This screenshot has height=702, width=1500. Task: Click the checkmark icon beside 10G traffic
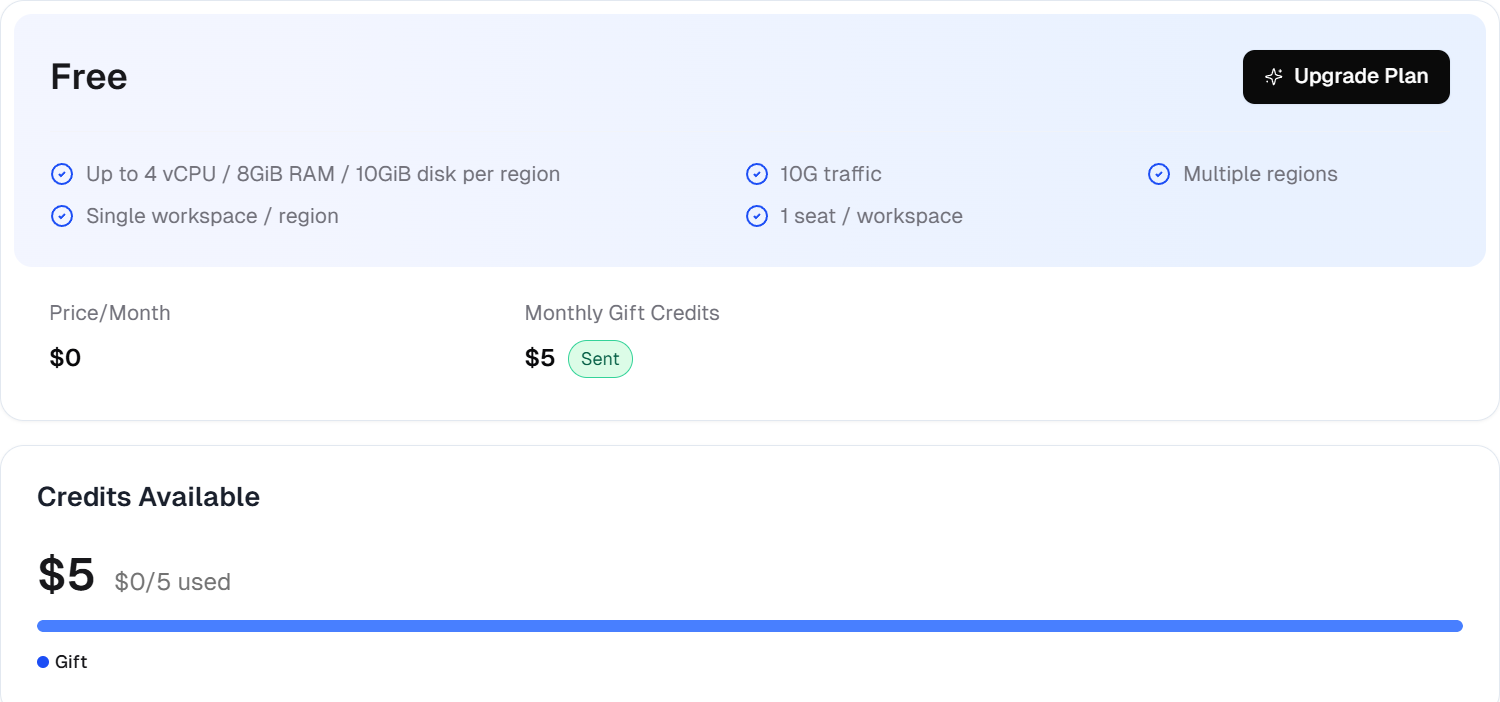[x=757, y=174]
